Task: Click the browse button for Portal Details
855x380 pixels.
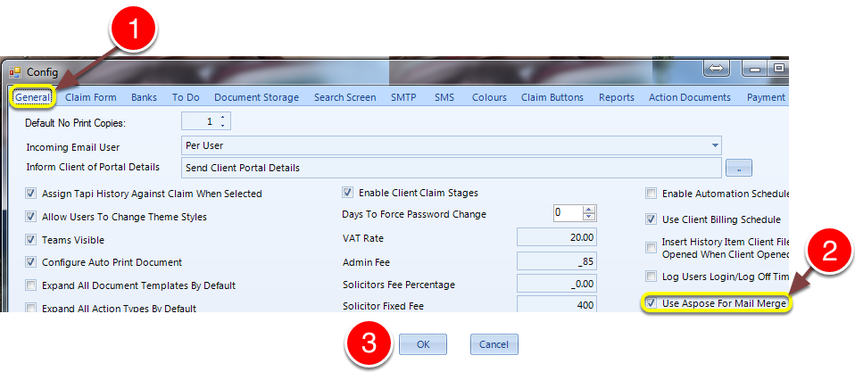Action: 739,168
